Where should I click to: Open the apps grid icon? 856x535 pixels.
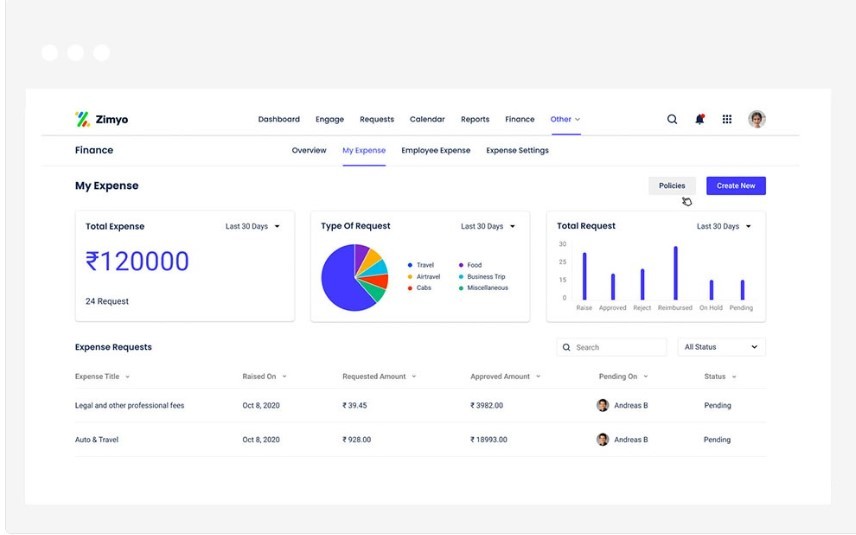click(x=727, y=119)
